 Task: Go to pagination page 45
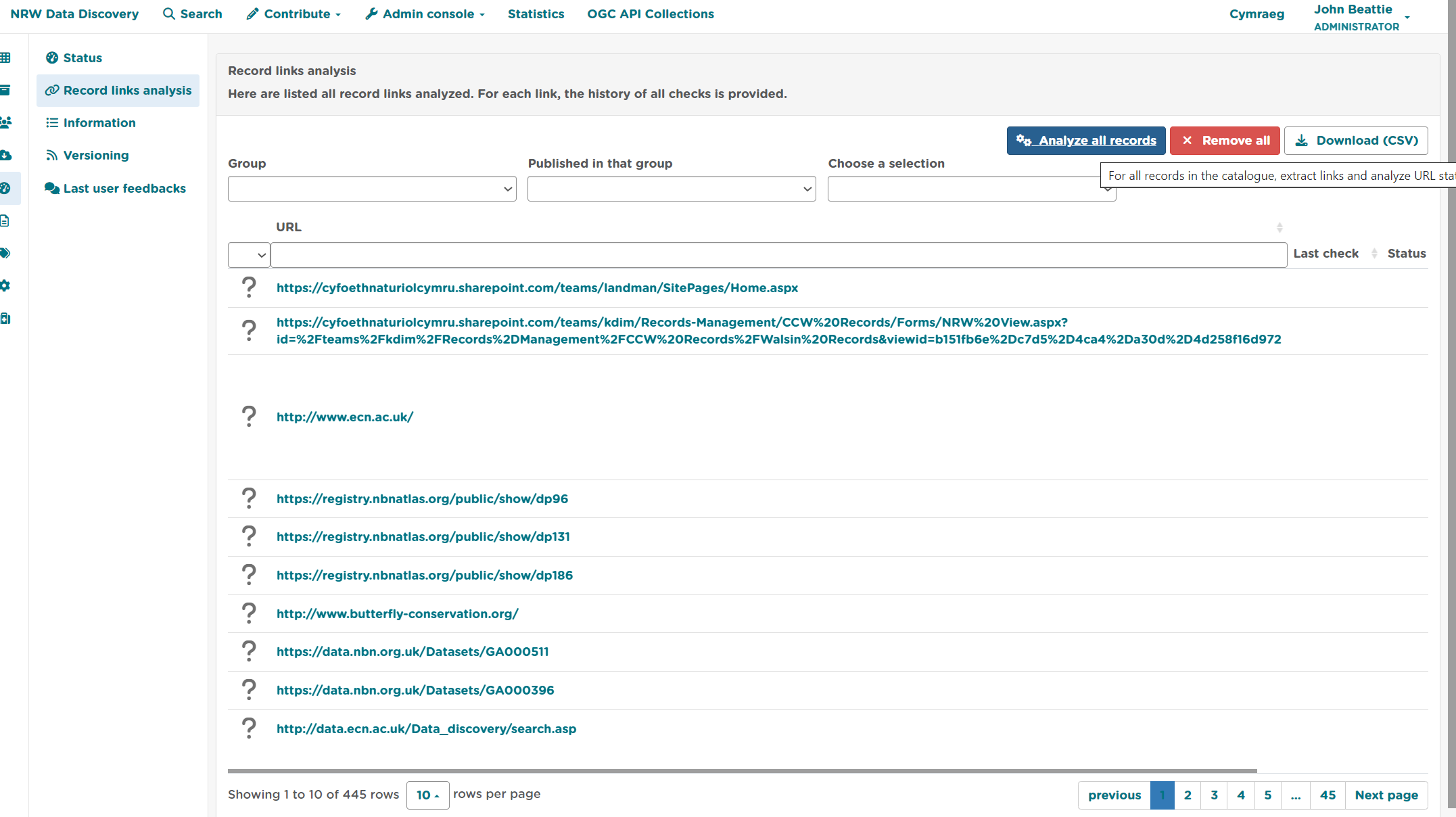click(x=1328, y=795)
